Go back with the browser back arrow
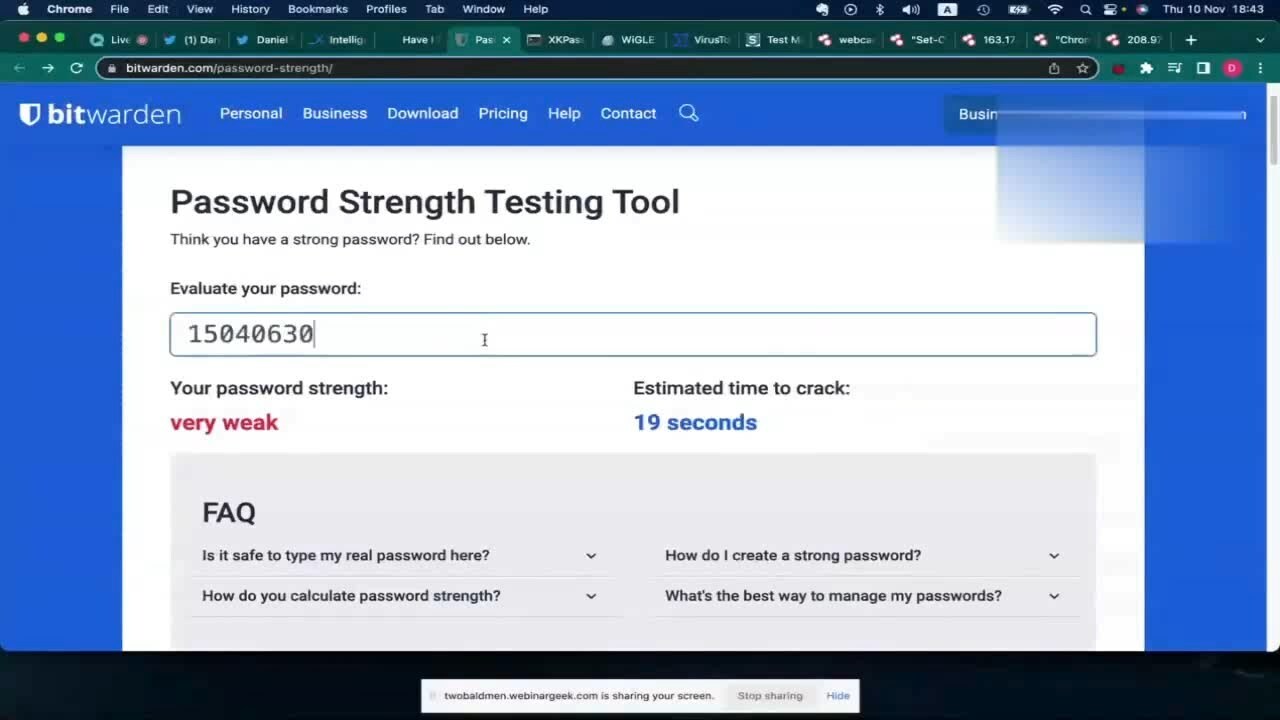Screen dimensions: 1280x720 pos(19,68)
